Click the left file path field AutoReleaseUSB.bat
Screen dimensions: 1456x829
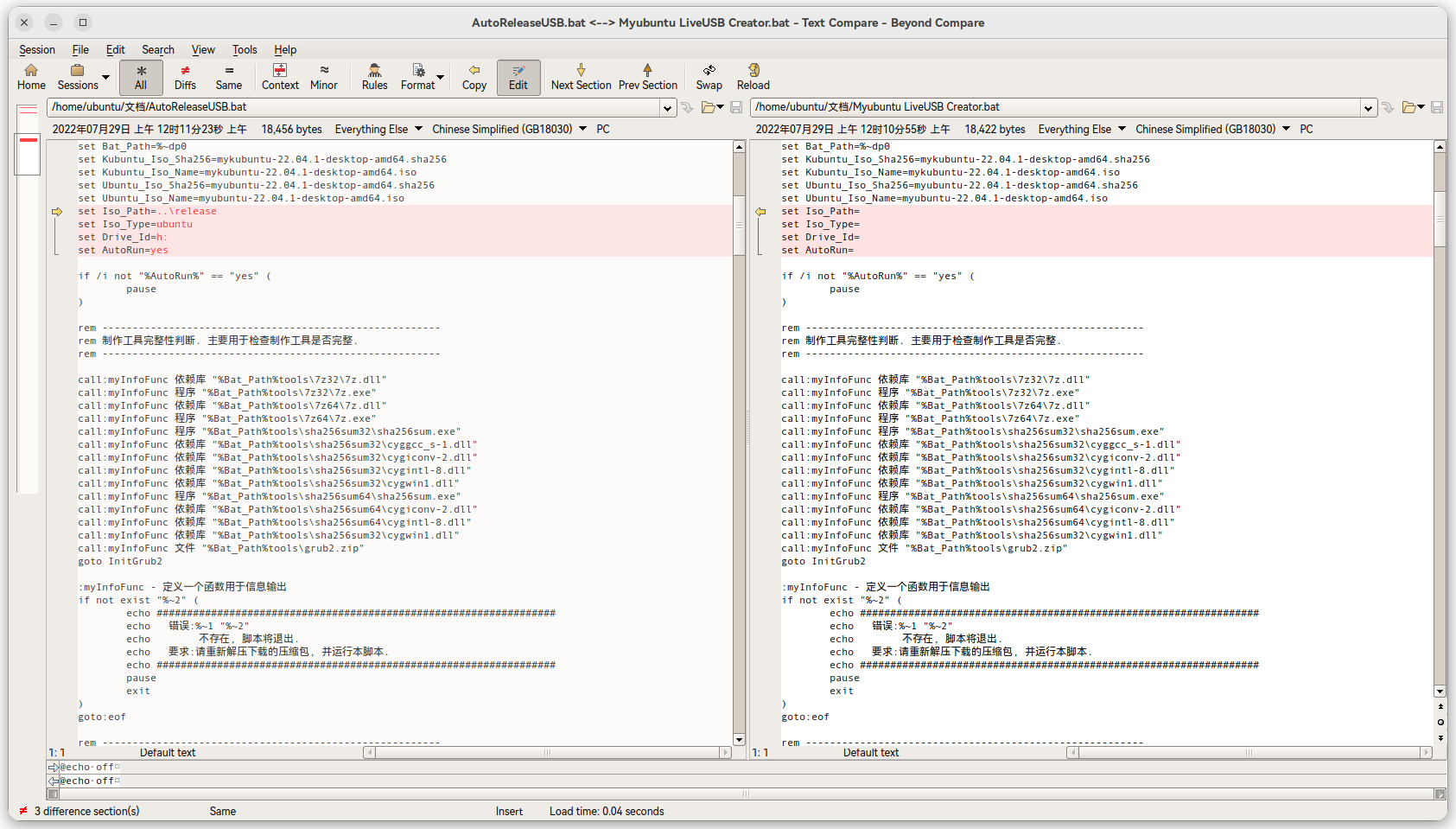pyautogui.click(x=353, y=107)
